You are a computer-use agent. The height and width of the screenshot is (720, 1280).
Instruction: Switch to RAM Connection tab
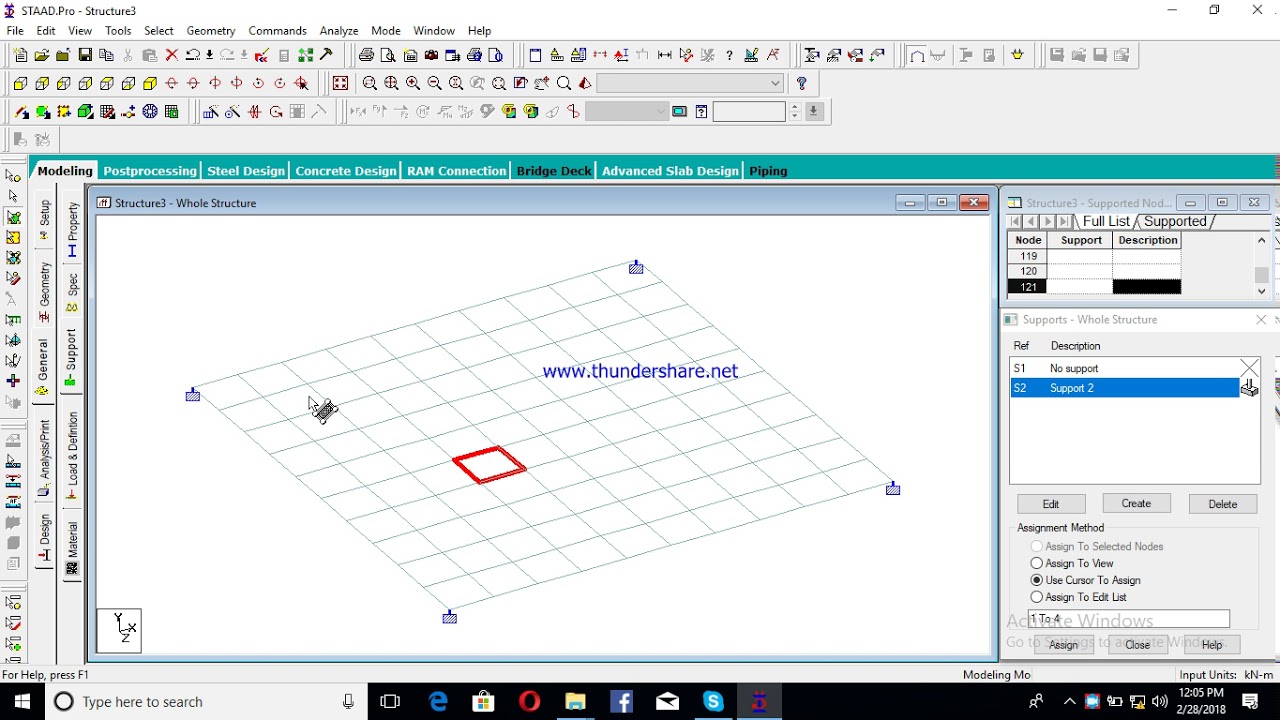tap(457, 171)
